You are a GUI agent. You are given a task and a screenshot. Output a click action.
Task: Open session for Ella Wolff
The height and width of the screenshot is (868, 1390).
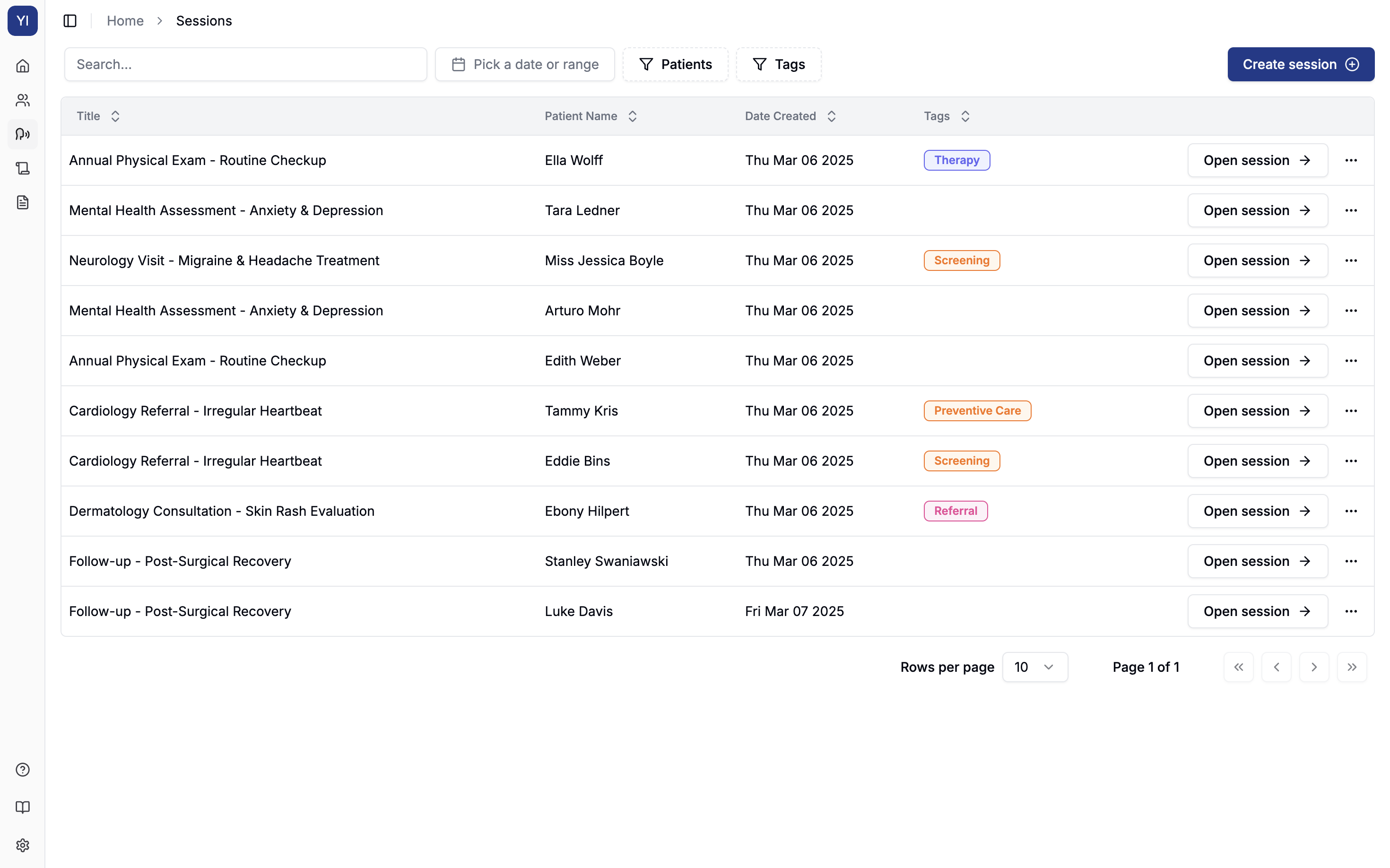pyautogui.click(x=1257, y=160)
